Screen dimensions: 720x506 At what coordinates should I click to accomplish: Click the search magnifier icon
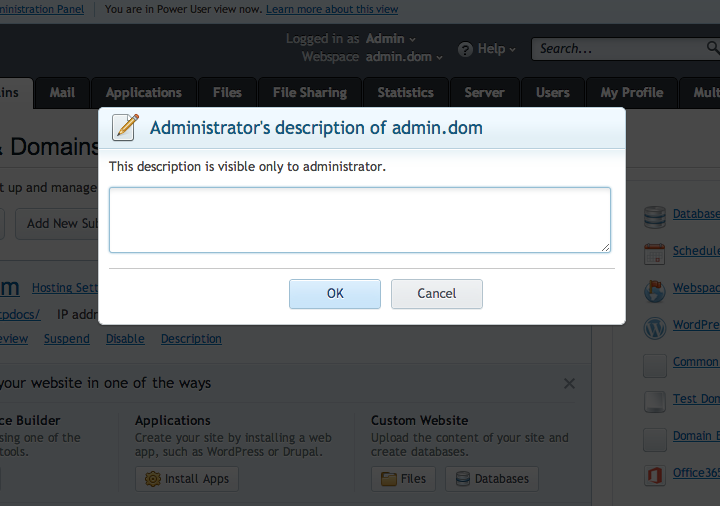(x=713, y=47)
